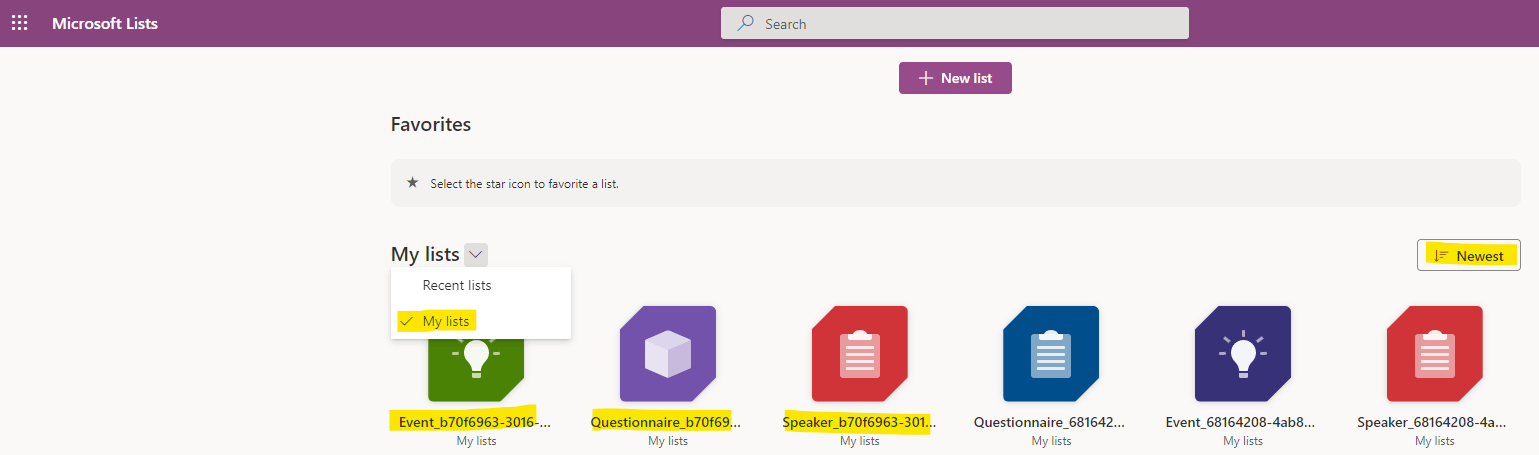Create a list with New list button
The image size is (1539, 455).
pos(955,78)
